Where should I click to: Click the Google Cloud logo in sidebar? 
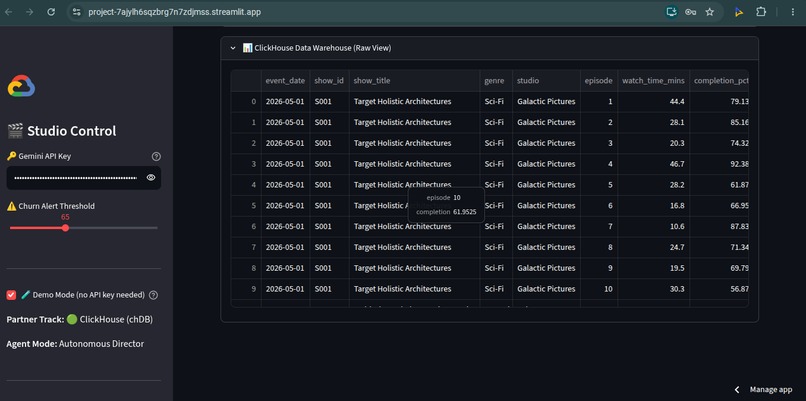coord(21,86)
